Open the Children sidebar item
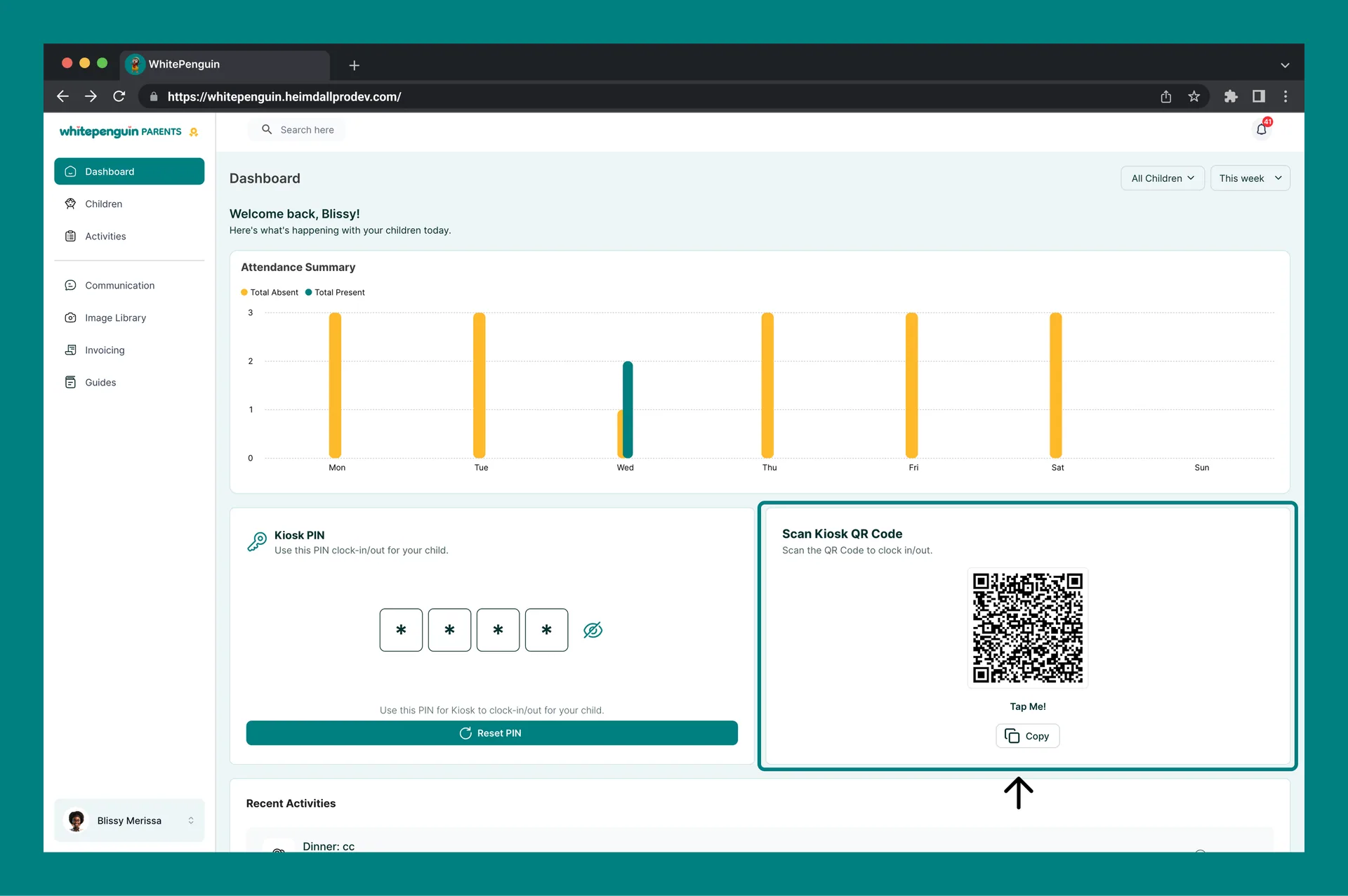Screen dimensions: 1348x896 pyautogui.click(x=129, y=204)
